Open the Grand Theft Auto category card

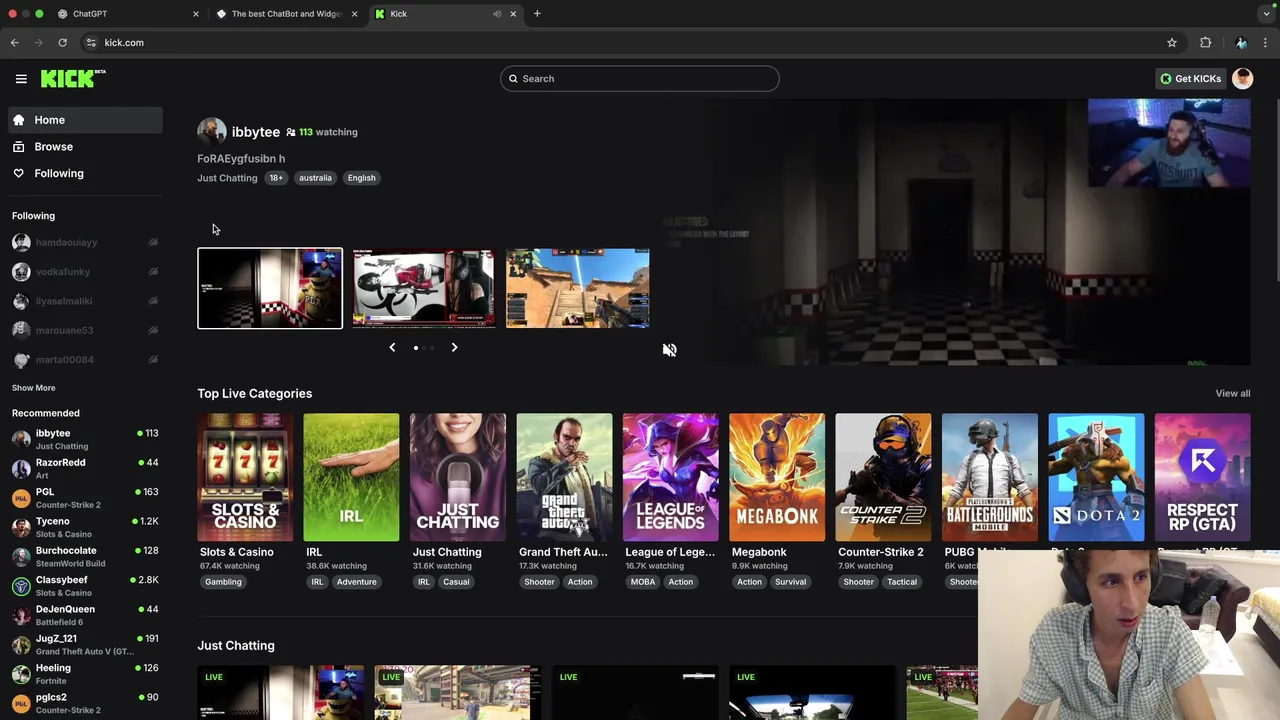(564, 478)
